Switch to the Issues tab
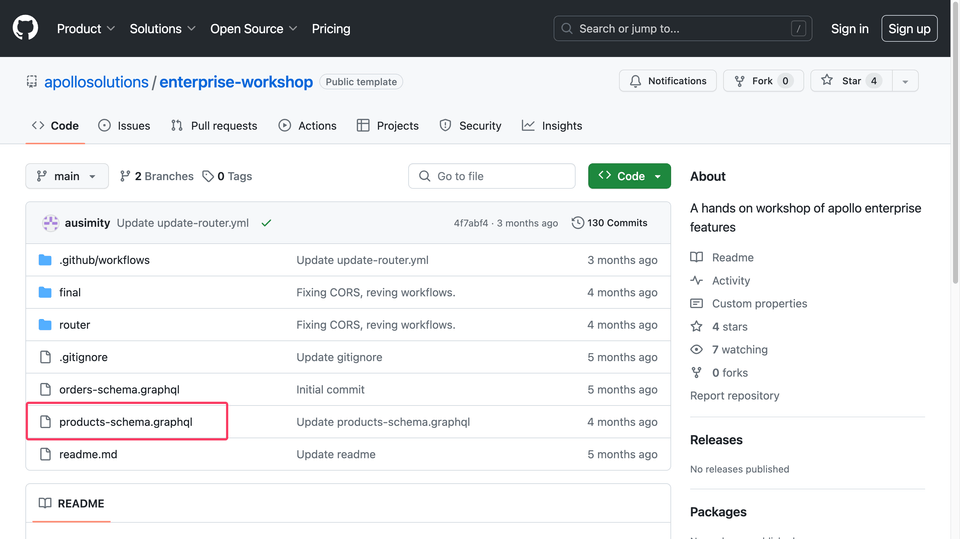Image resolution: width=960 pixels, height=539 pixels. [x=124, y=126]
